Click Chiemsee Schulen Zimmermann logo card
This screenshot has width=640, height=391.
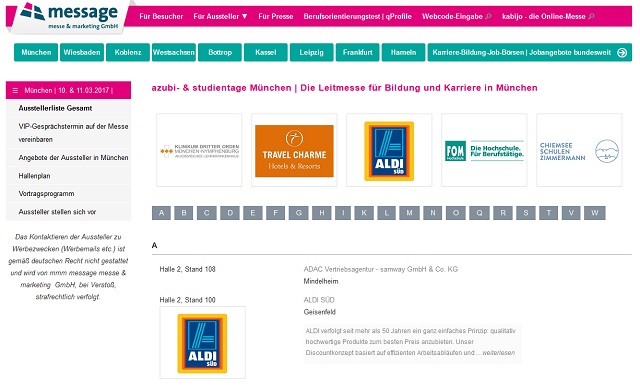tap(579, 151)
